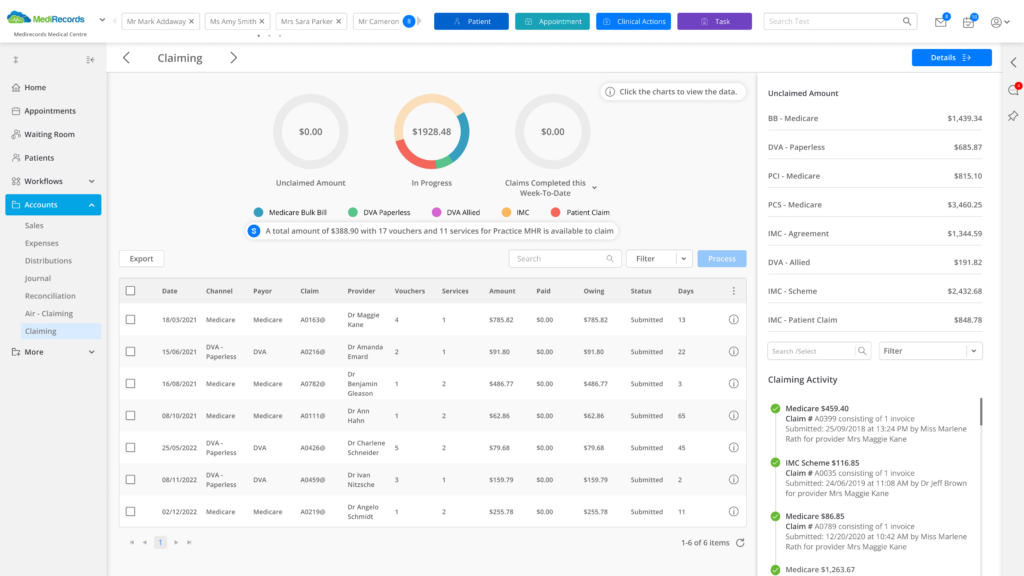The width and height of the screenshot is (1024, 576).
Task: Open the appointment notifications calendar icon
Action: pyautogui.click(x=966, y=22)
